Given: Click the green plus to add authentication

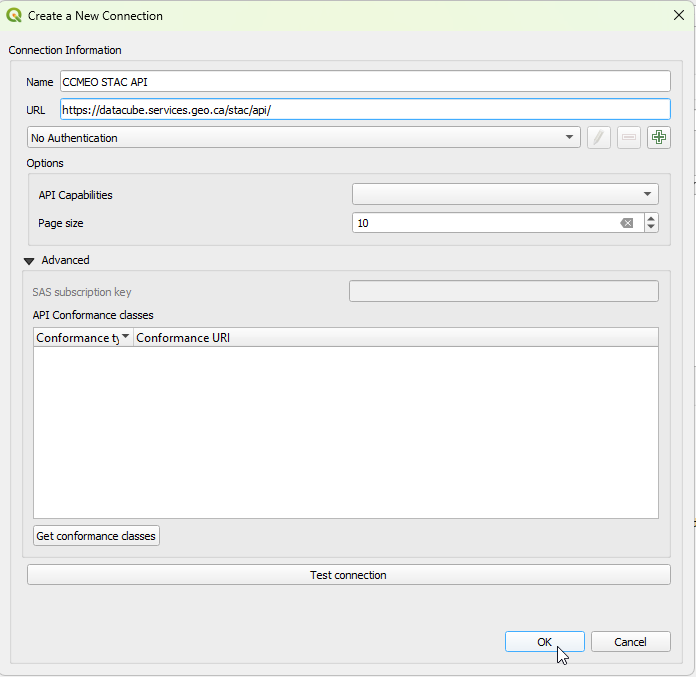Looking at the screenshot, I should coord(658,138).
